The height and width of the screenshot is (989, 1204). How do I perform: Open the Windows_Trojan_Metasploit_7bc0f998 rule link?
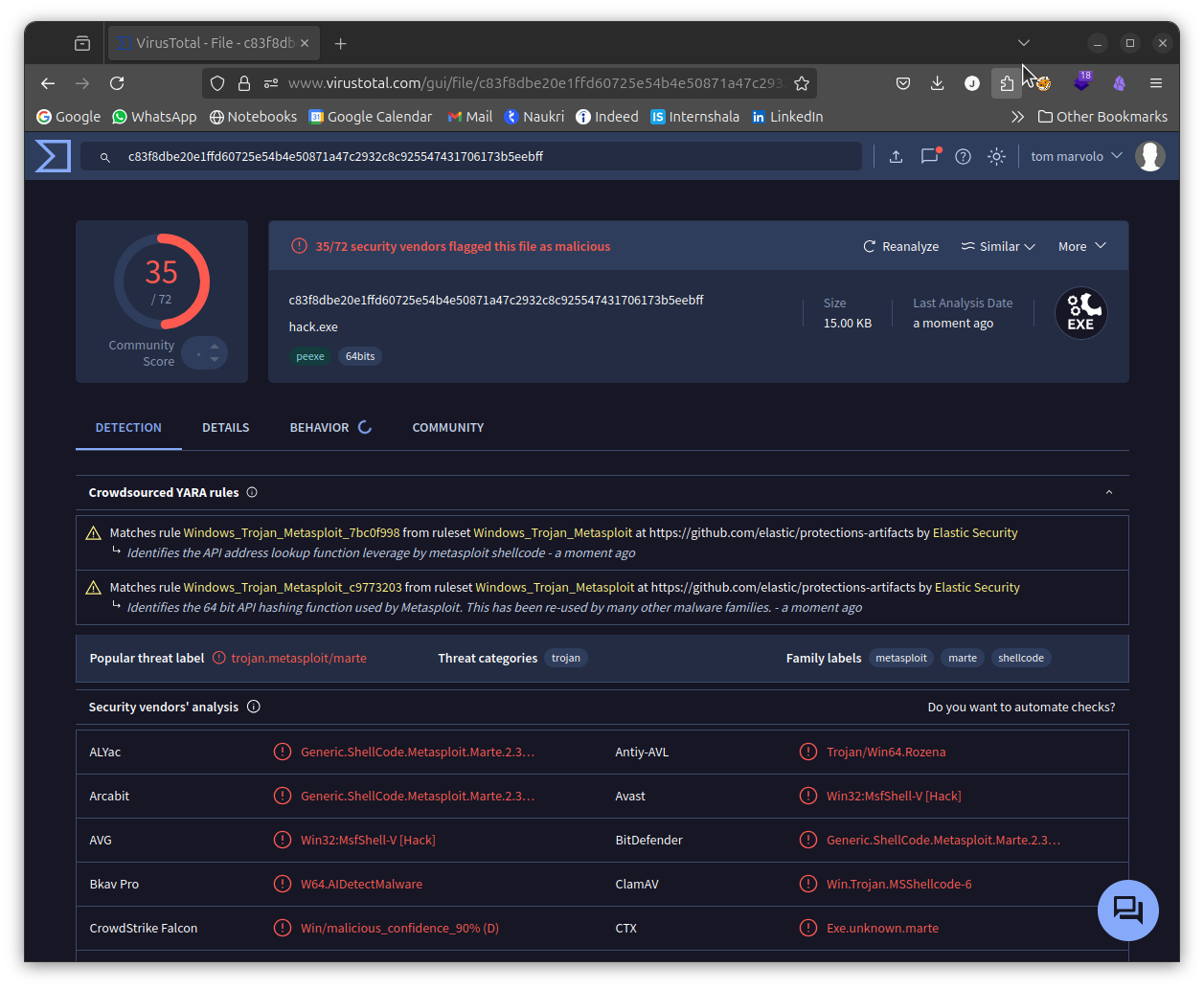click(292, 532)
